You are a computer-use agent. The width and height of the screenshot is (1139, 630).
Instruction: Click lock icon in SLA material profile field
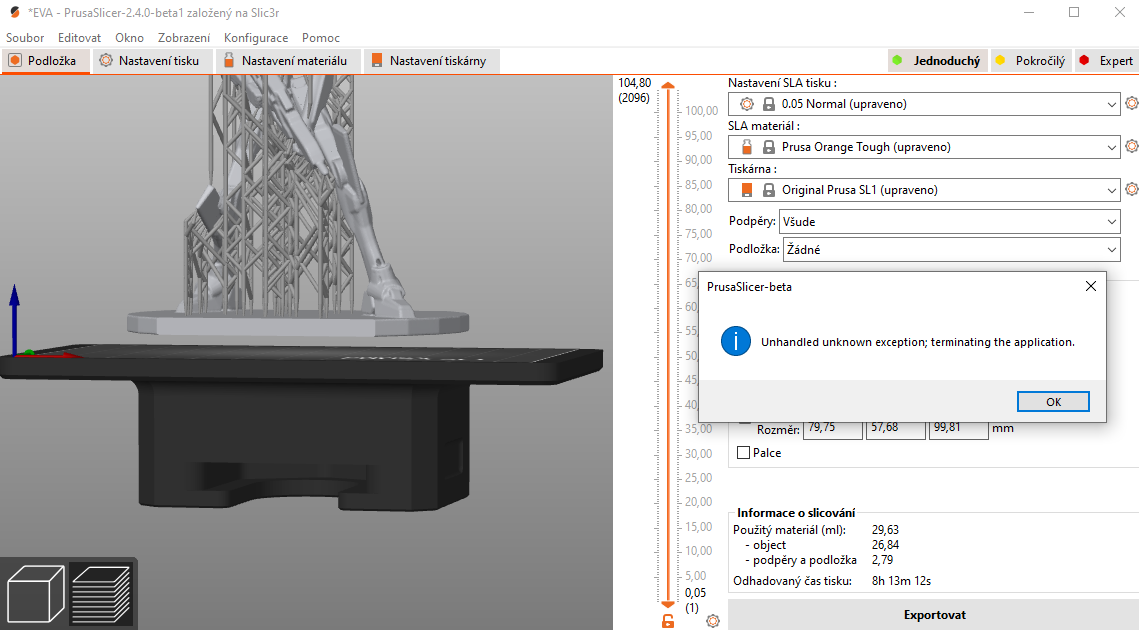(x=769, y=147)
